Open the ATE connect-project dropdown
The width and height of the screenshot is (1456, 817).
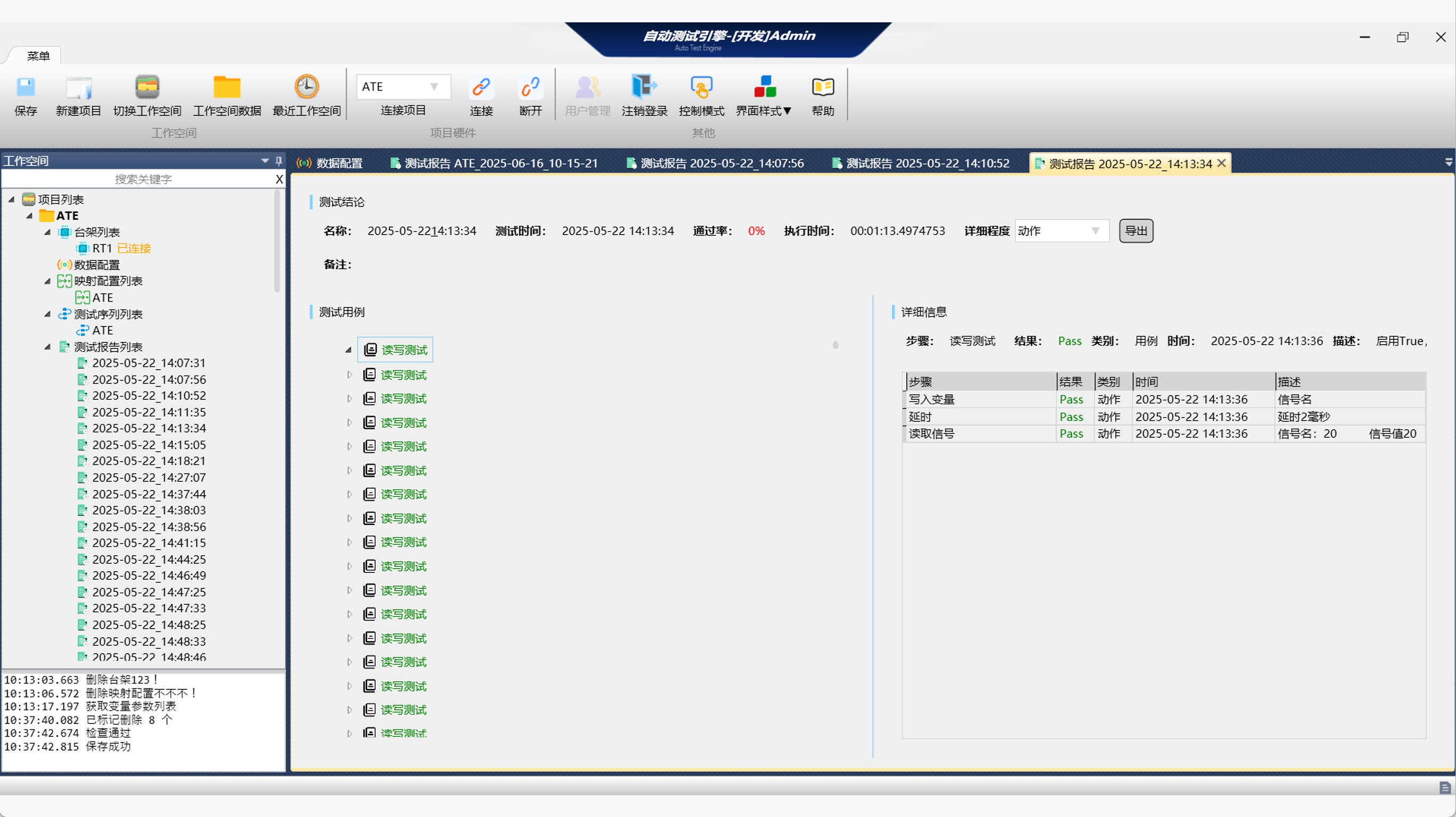click(434, 87)
